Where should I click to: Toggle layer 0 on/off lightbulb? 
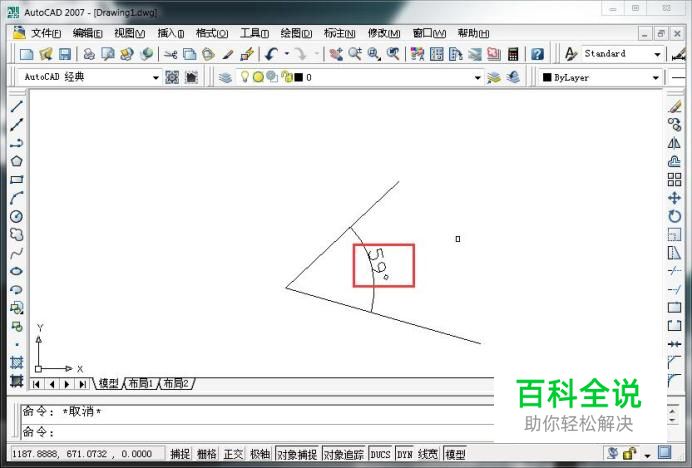[x=244, y=77]
